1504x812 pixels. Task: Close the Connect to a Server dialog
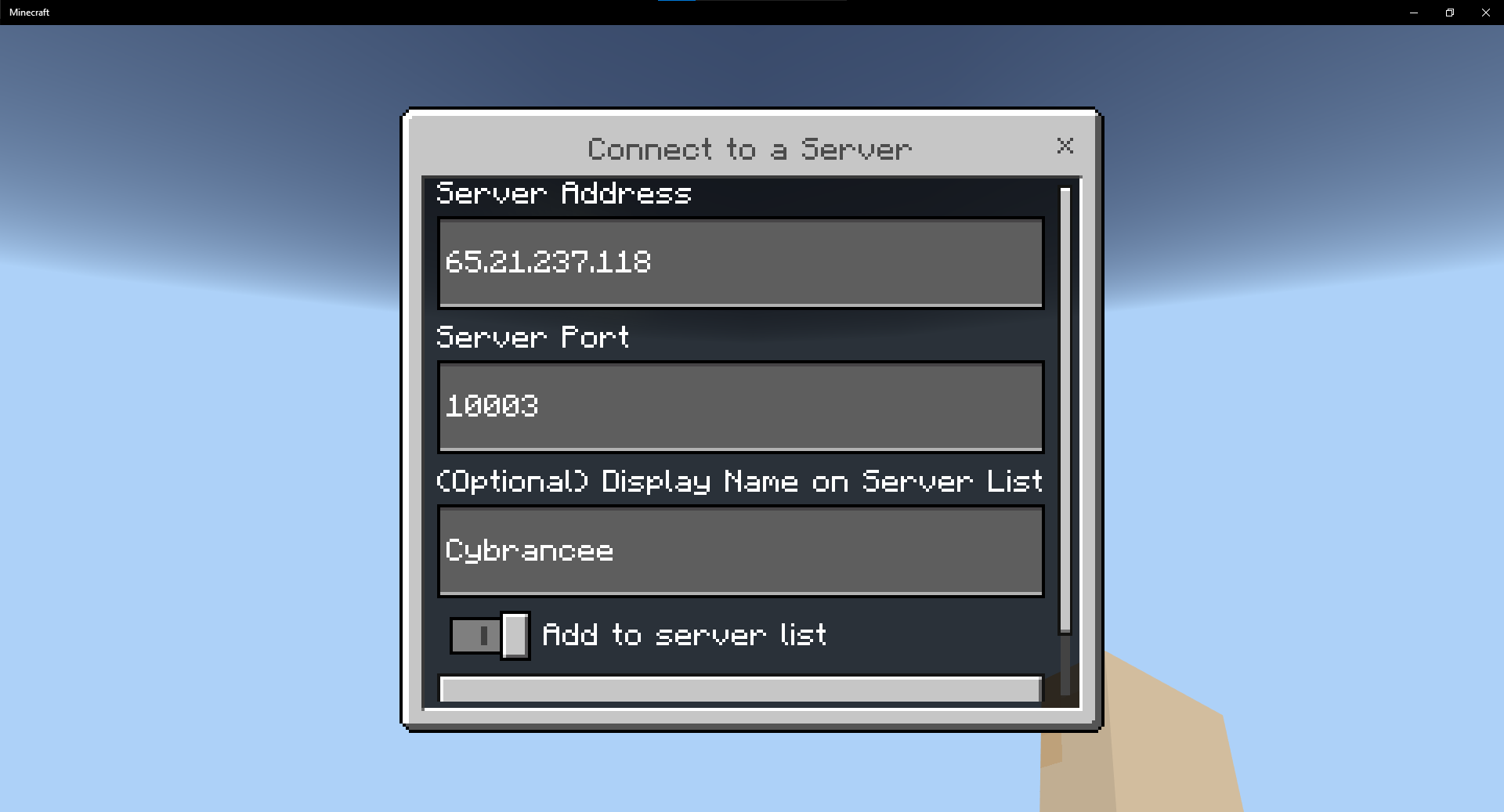coord(1065,146)
